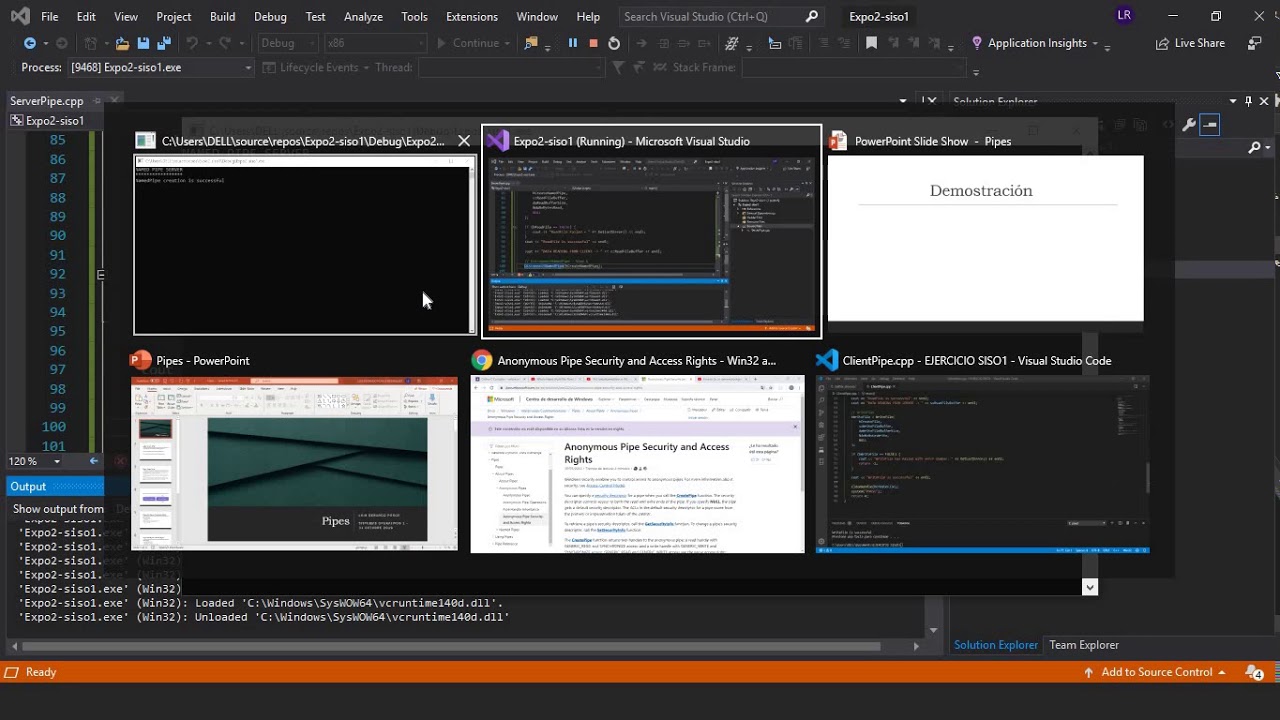Switch to the Team Explorer tab
This screenshot has height=720, width=1280.
1084,645
